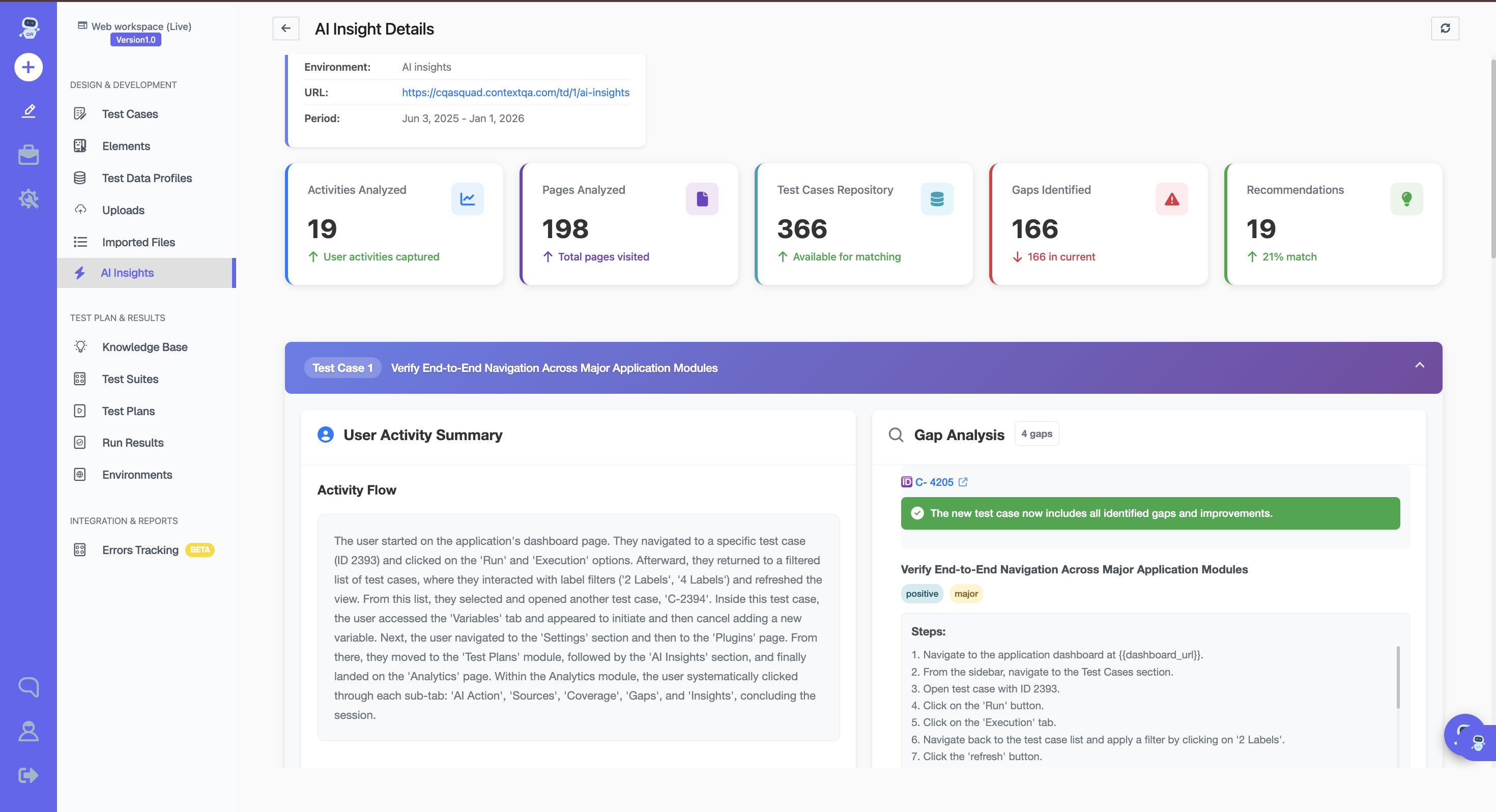Open Knowledge Base in sidebar

tap(145, 347)
